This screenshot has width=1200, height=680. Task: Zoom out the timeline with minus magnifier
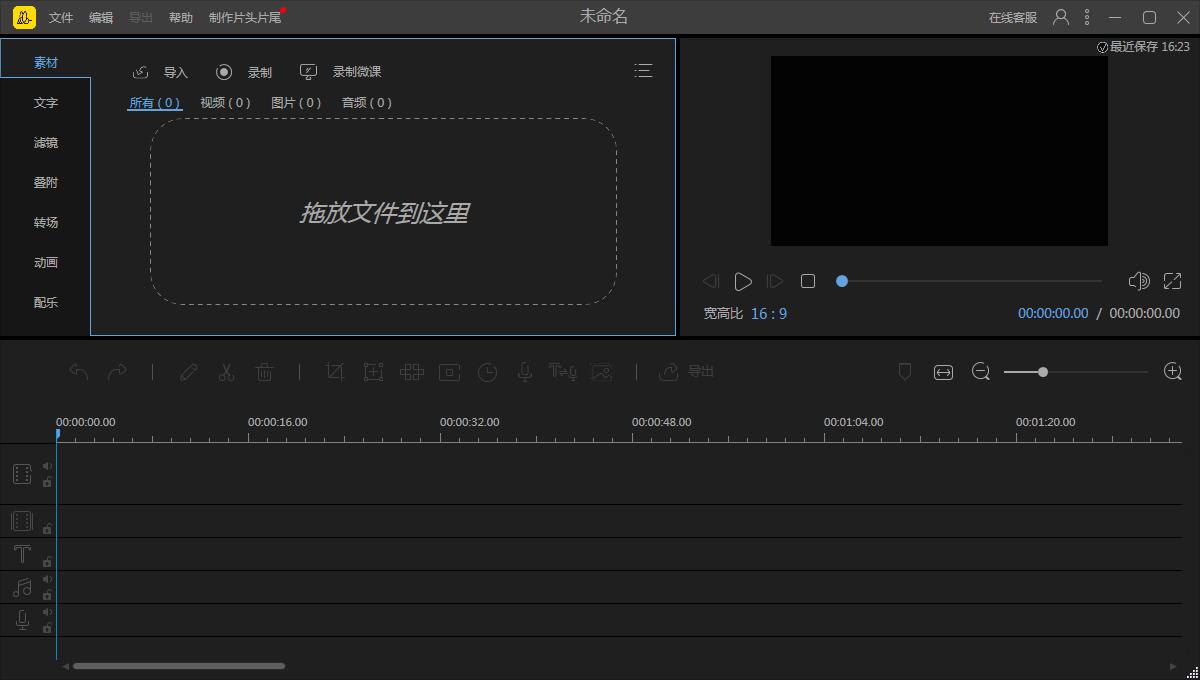point(981,372)
